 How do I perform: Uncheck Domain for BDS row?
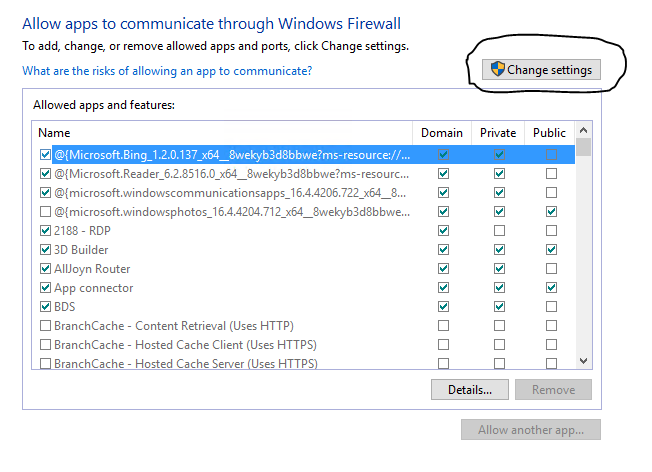click(x=444, y=306)
